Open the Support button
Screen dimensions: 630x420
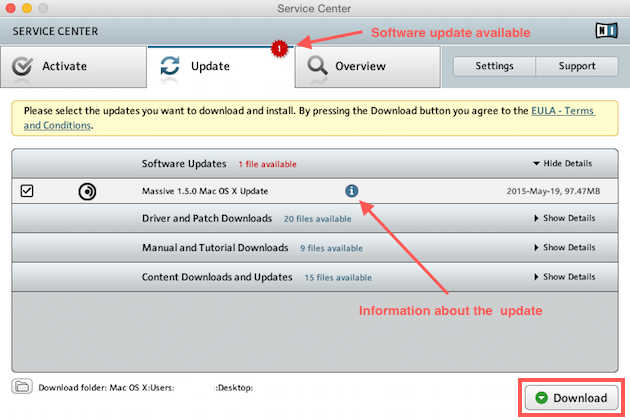click(577, 66)
